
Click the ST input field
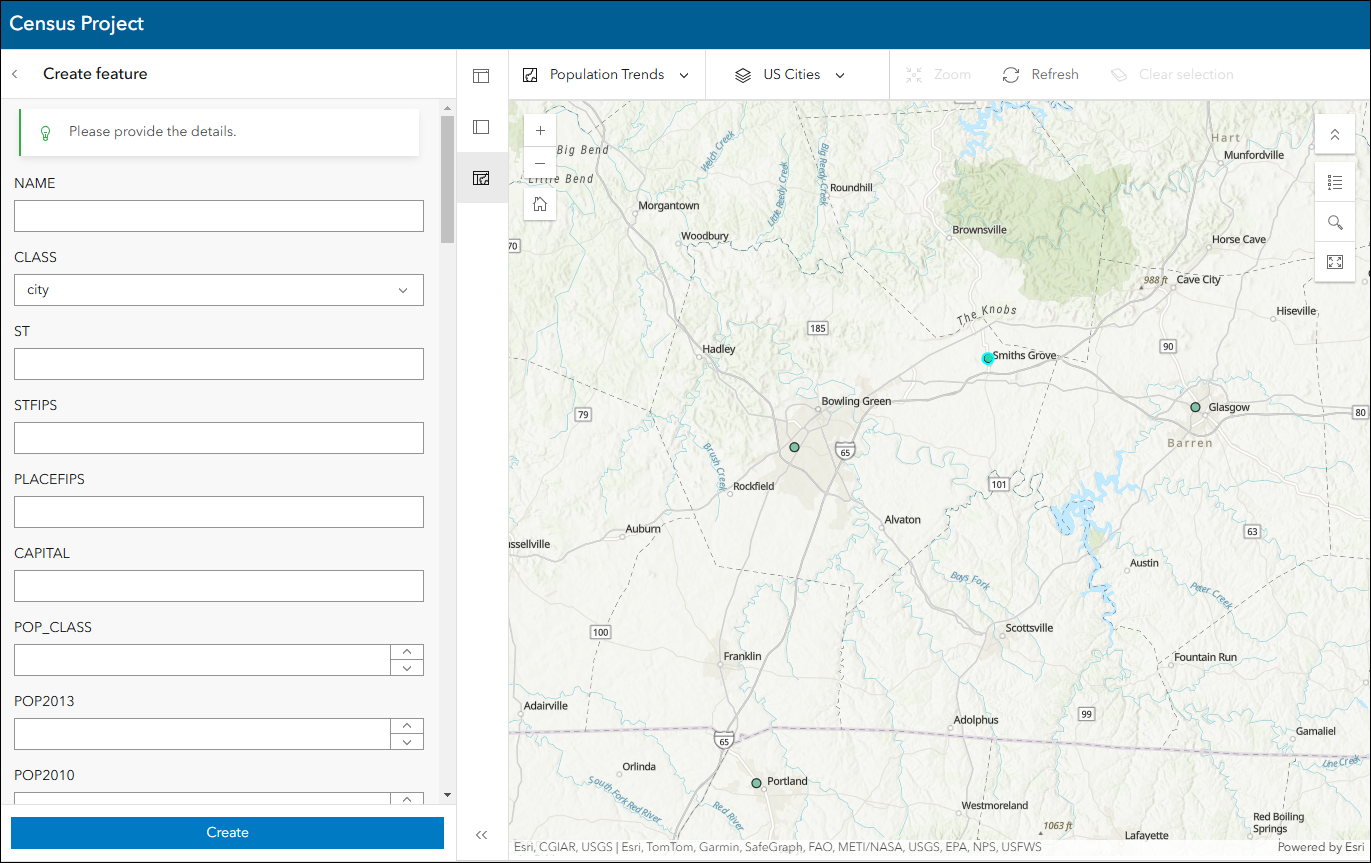pos(219,364)
